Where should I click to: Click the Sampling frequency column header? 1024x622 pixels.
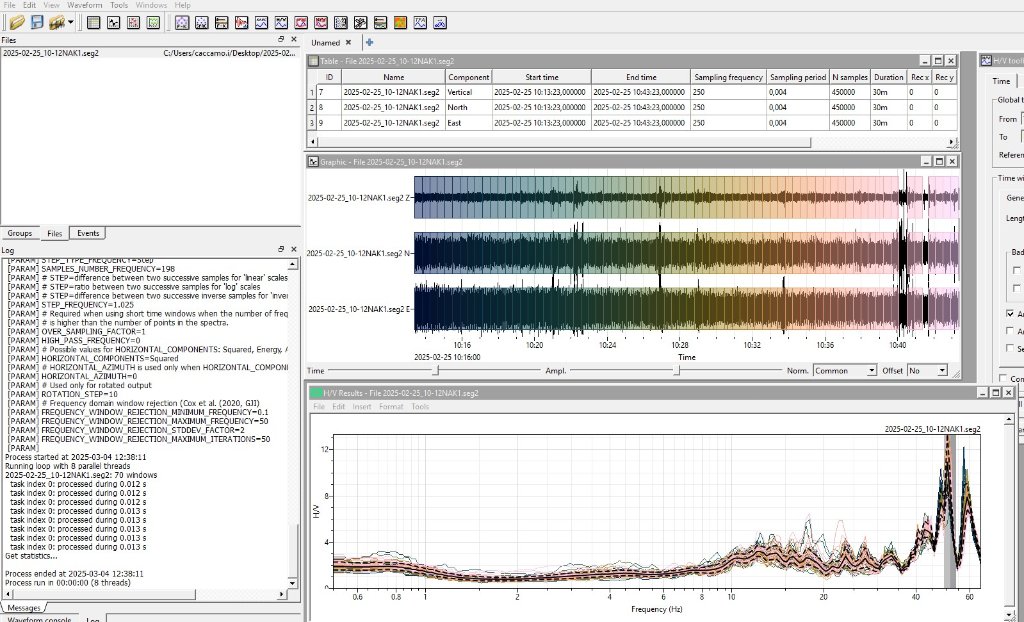pyautogui.click(x=729, y=77)
